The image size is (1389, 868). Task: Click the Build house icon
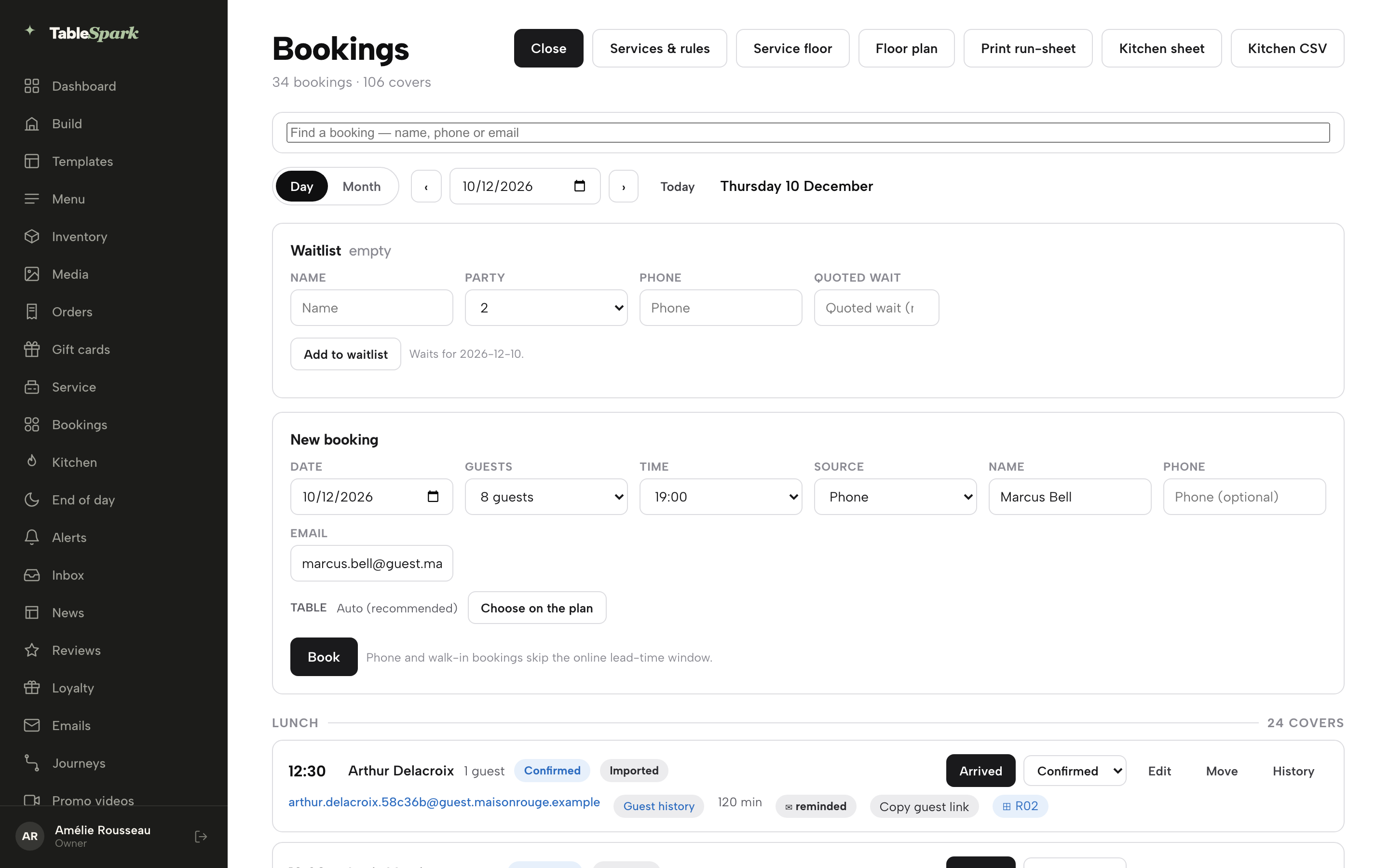point(31,123)
